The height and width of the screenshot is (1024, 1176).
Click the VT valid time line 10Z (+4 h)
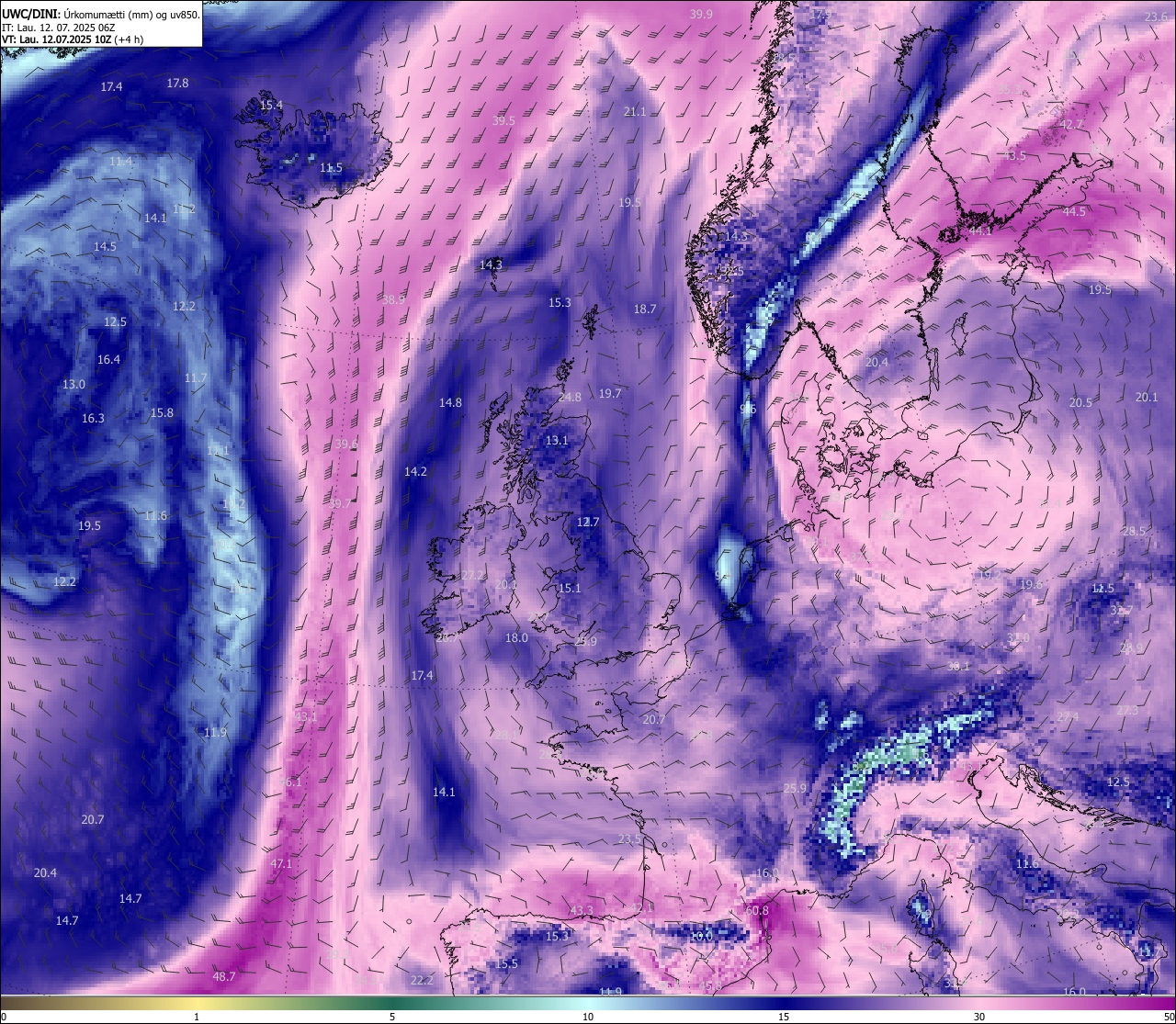pos(73,39)
